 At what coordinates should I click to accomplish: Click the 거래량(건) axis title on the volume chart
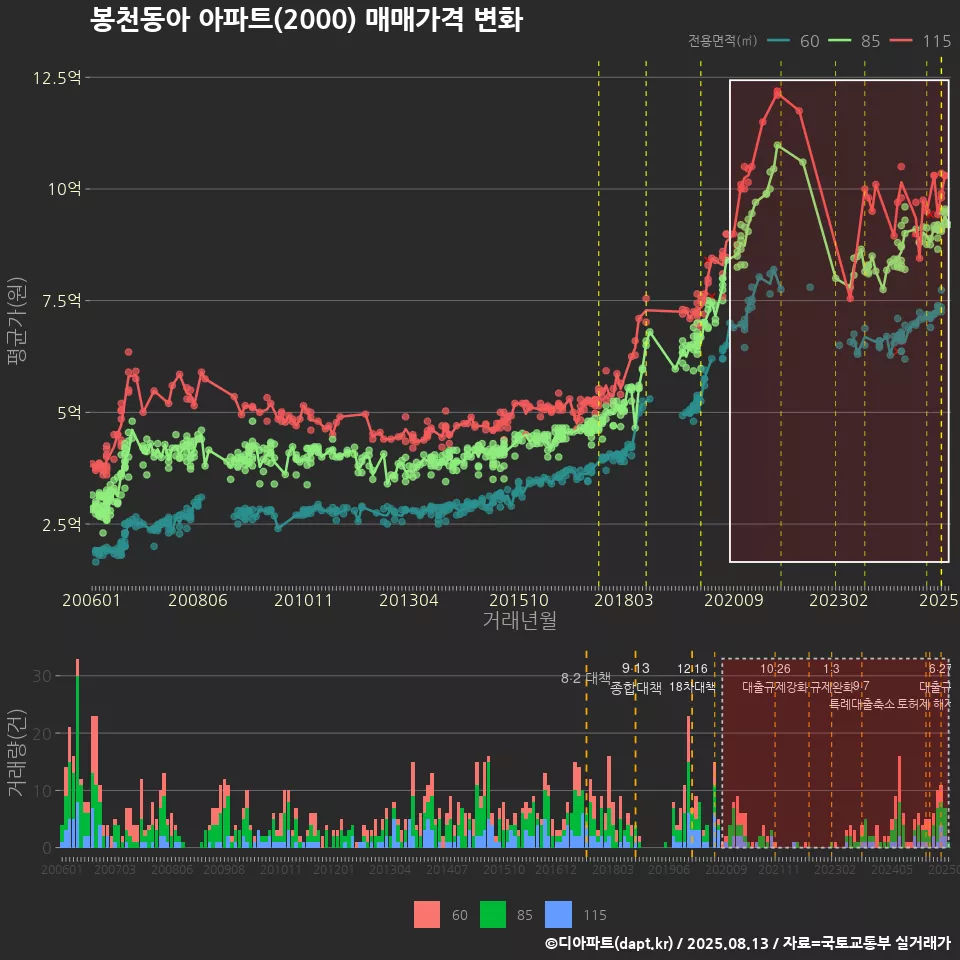coord(16,752)
